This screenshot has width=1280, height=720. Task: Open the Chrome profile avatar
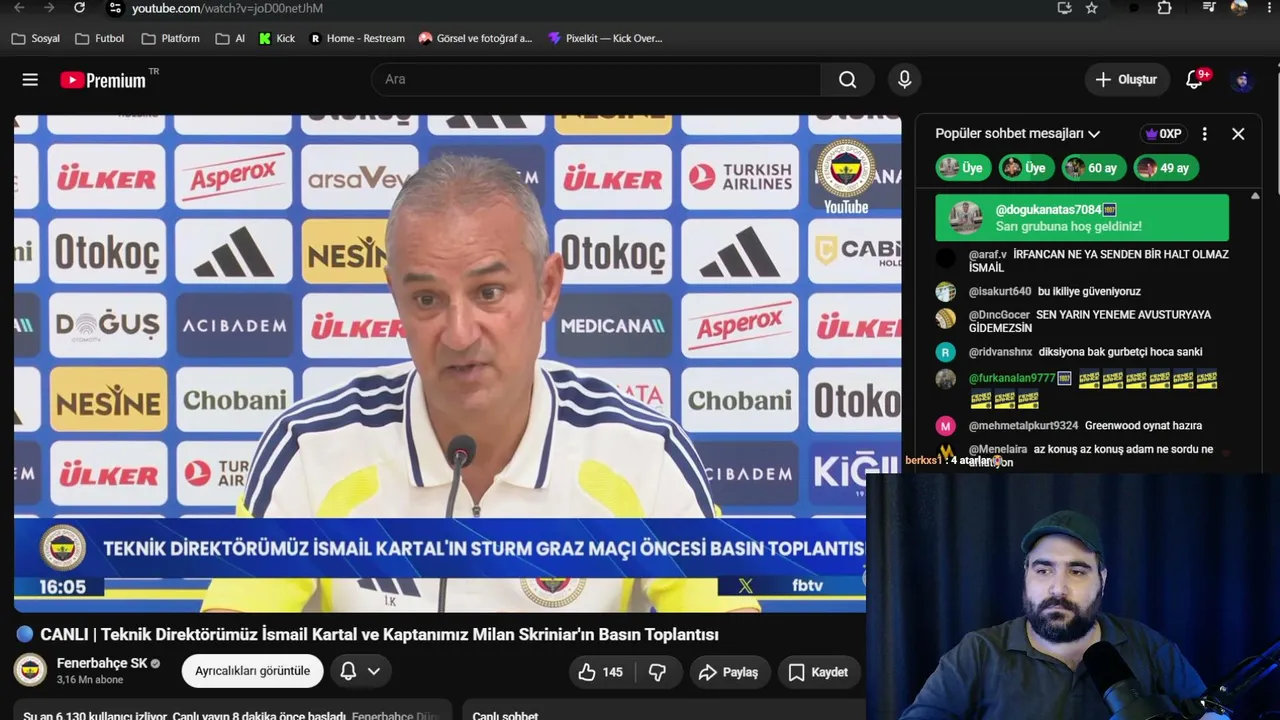1238,8
